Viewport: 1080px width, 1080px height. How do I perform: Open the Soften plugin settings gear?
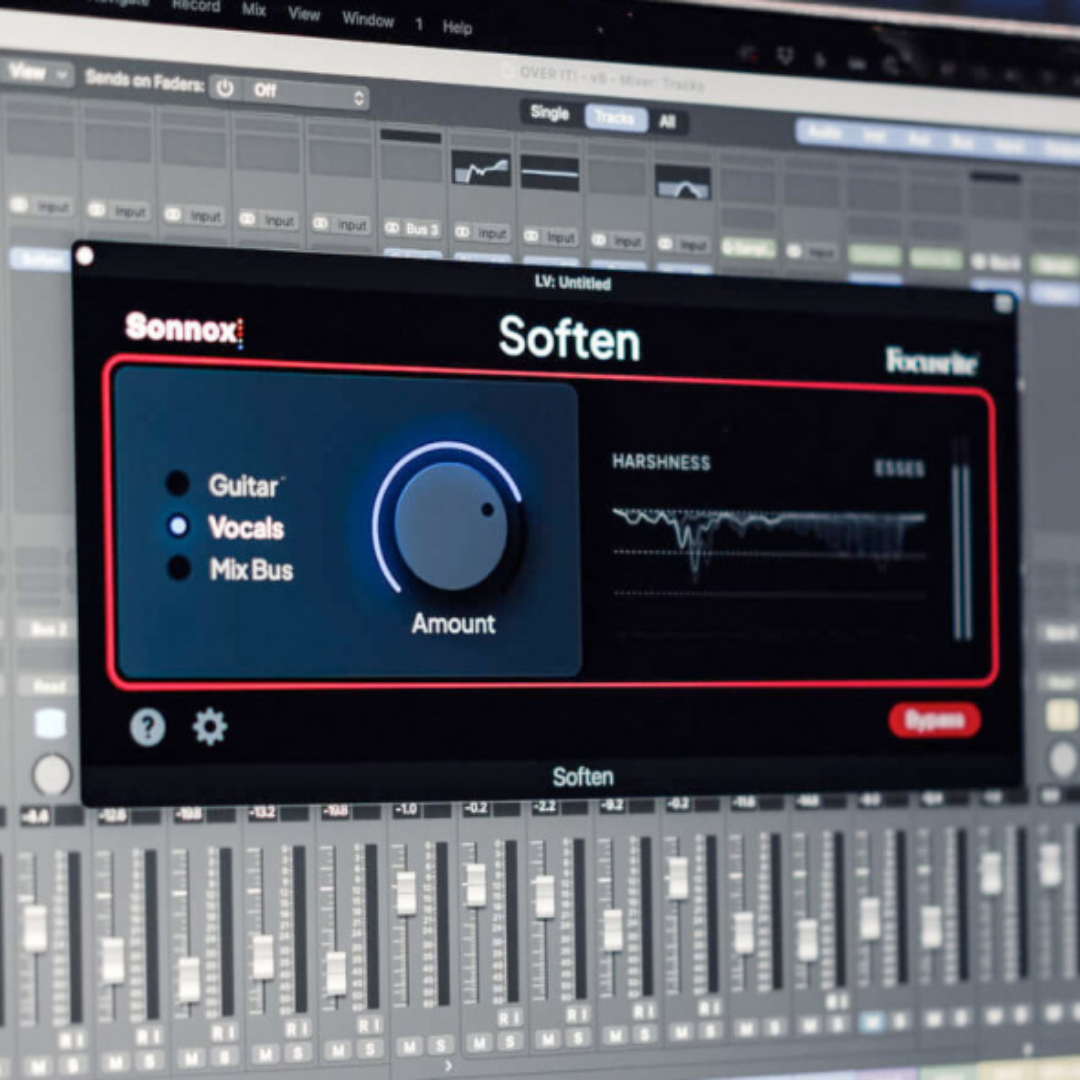point(211,728)
